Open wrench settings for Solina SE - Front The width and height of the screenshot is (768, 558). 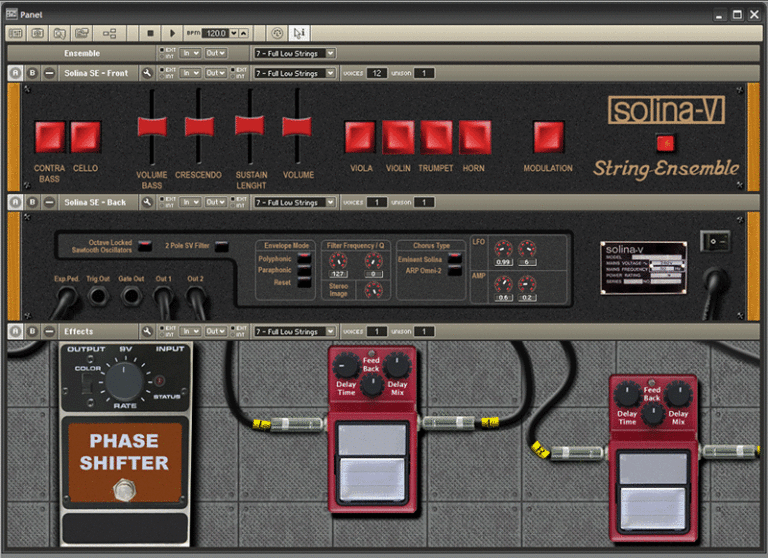click(x=146, y=73)
